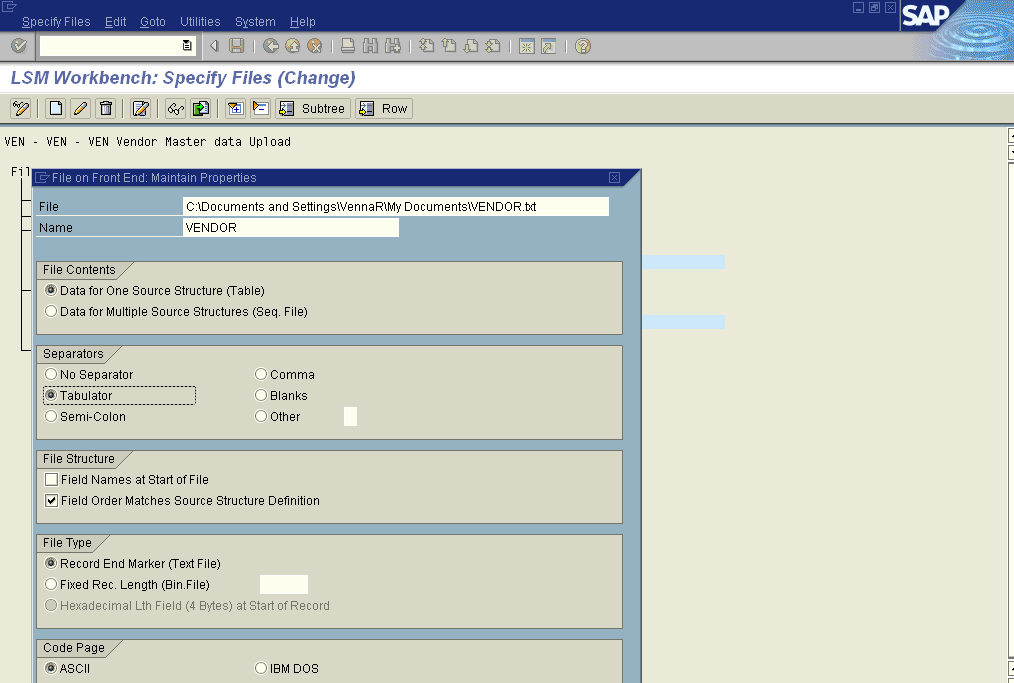Click the Row button
The image size is (1014, 683).
(x=384, y=108)
